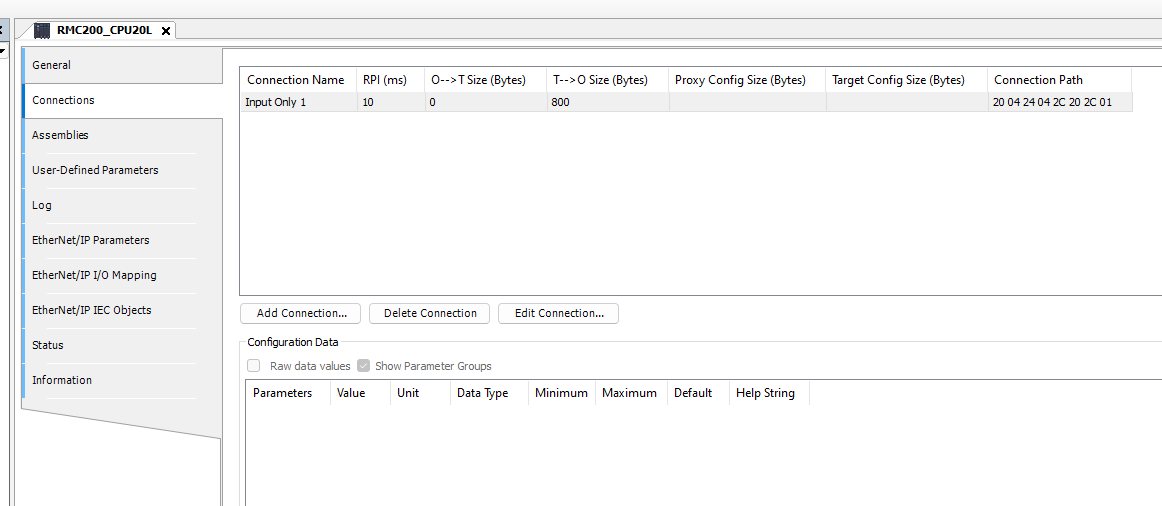
Task: Open the panel dropdown arrow at left edge
Action: tap(2, 51)
